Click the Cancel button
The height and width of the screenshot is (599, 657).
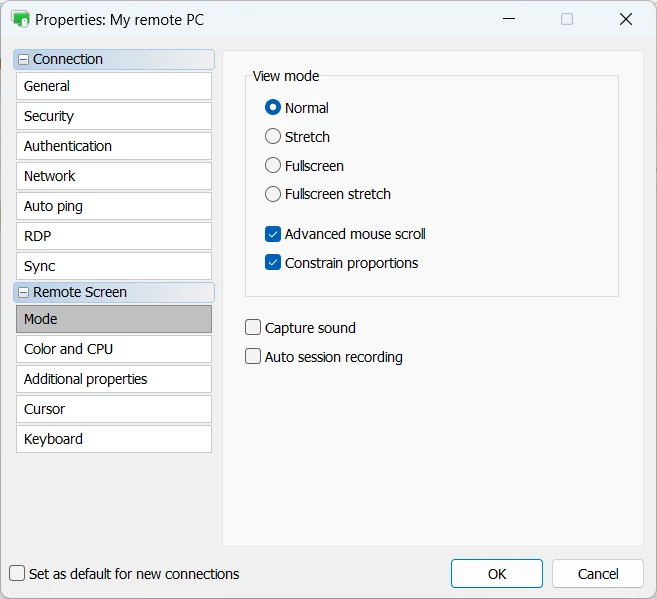click(598, 574)
